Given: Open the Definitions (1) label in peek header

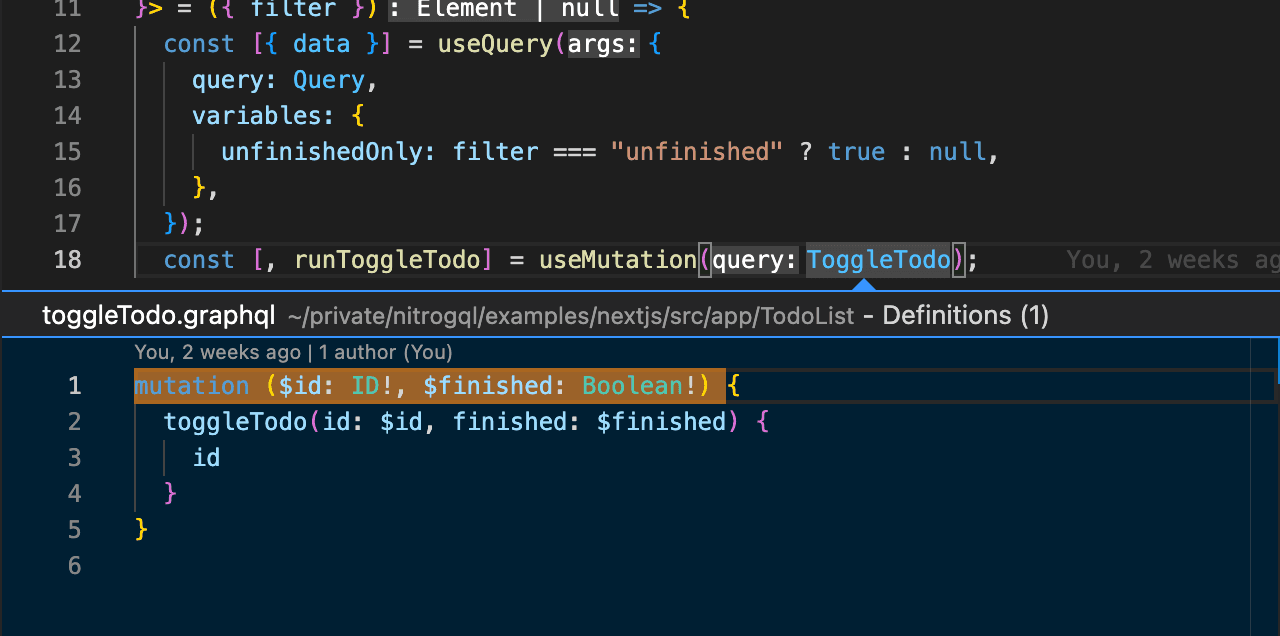Looking at the screenshot, I should click(x=963, y=315).
